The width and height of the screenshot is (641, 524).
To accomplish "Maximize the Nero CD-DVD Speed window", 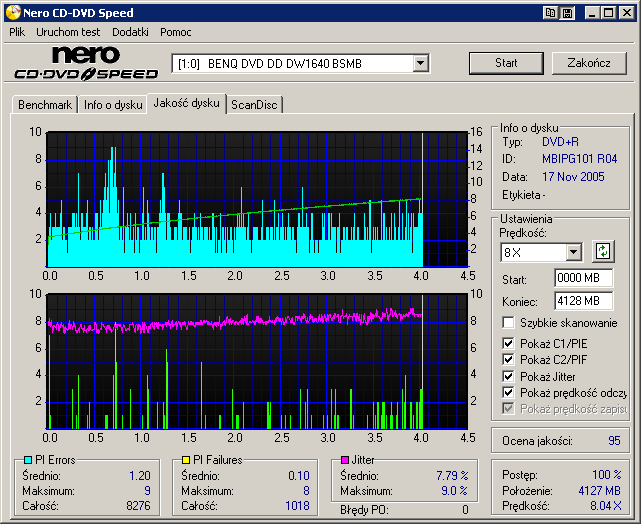I will point(609,13).
